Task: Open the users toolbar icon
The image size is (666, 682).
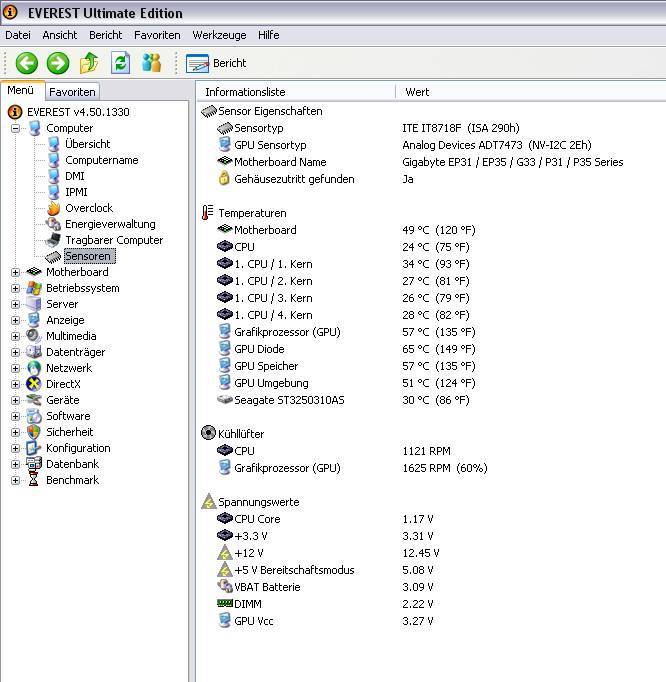Action: point(151,64)
